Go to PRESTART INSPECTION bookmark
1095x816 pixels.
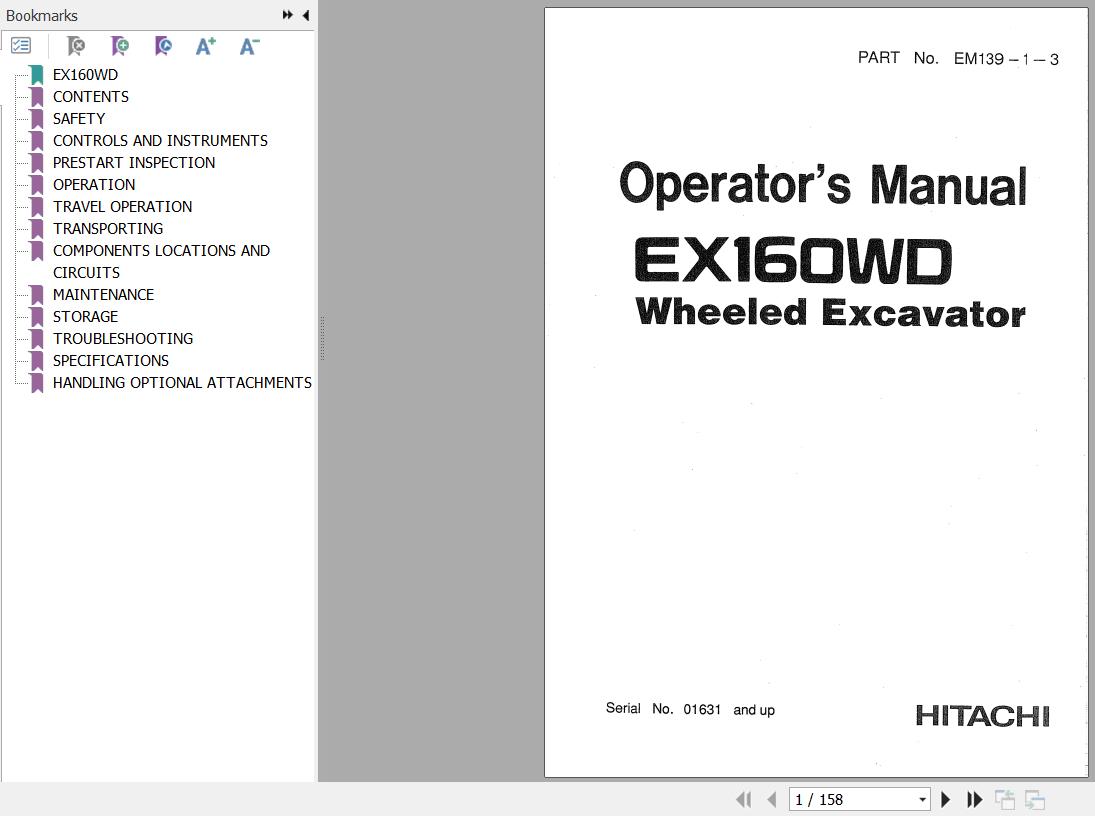coord(134,163)
